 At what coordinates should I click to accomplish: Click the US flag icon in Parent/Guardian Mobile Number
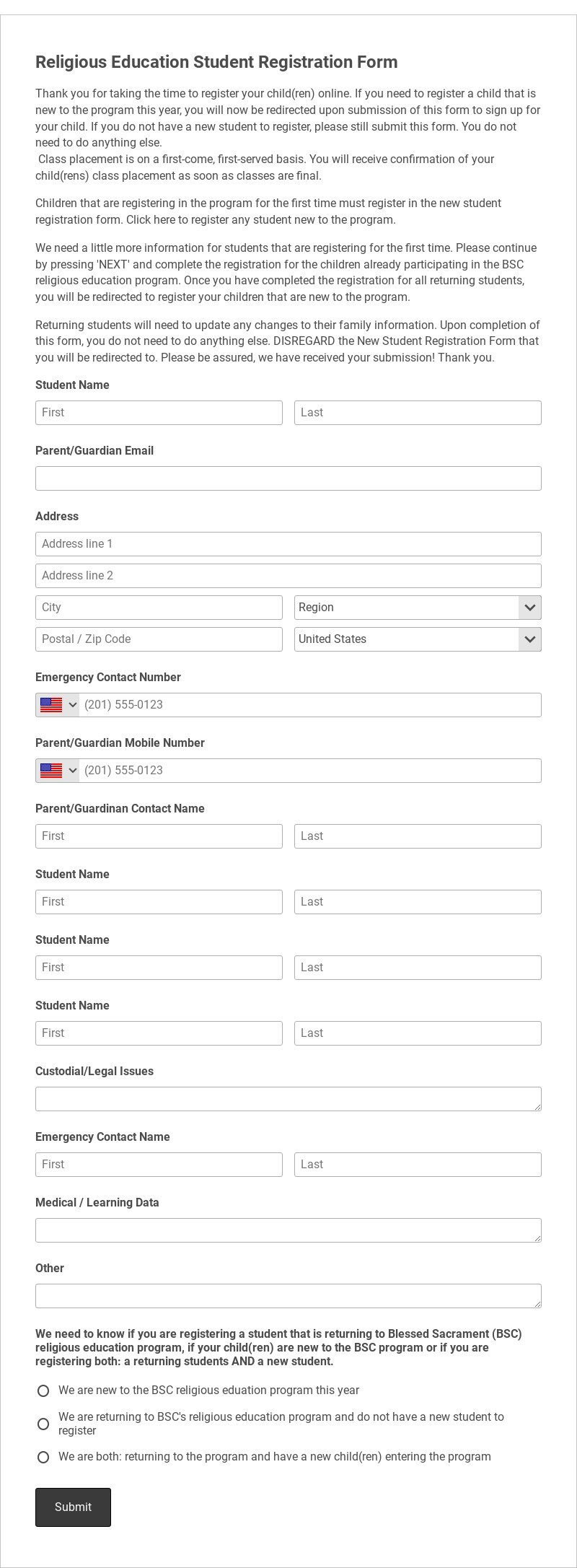coord(51,771)
